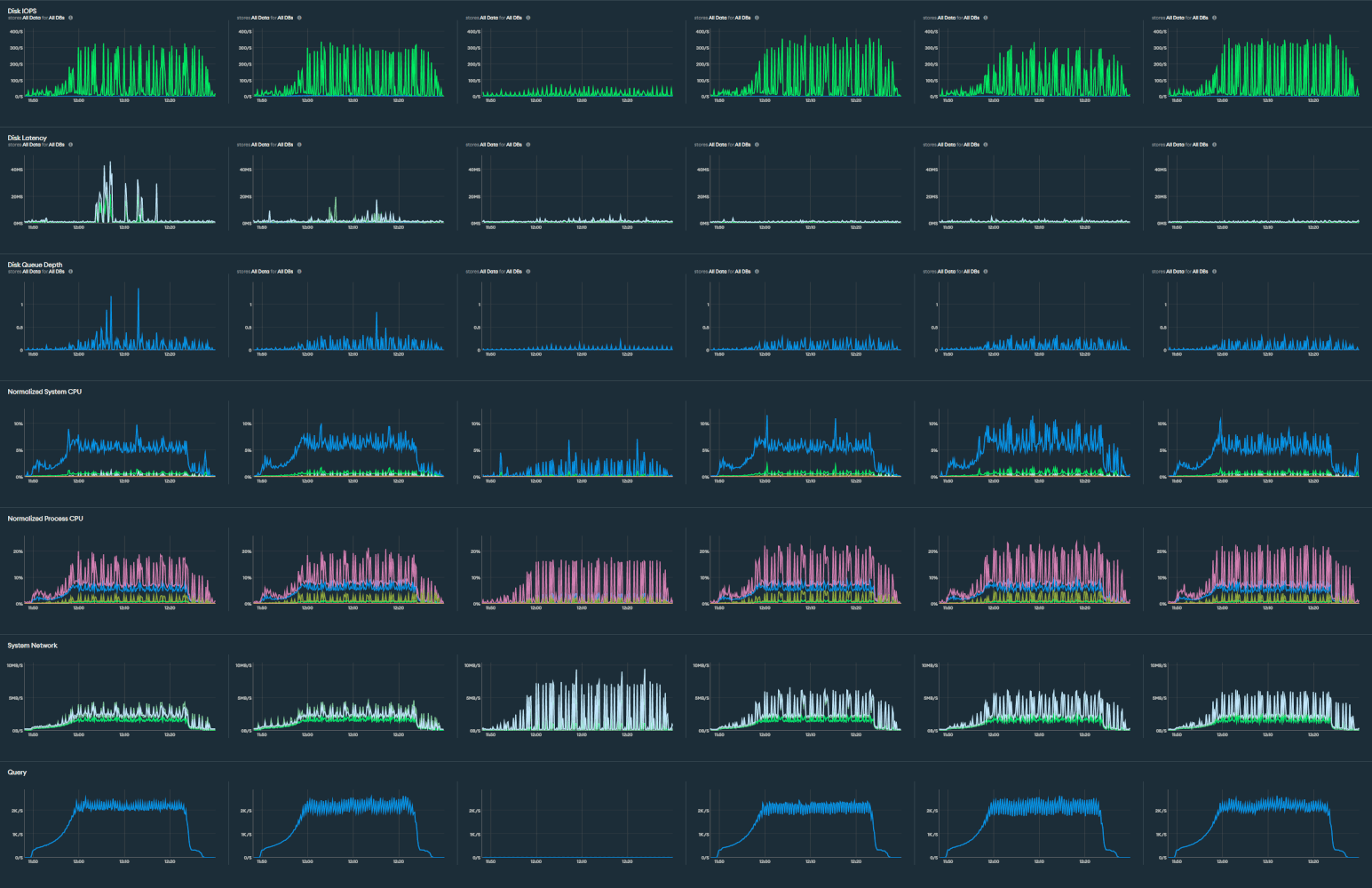This screenshot has width=1372, height=888.
Task: Open the All DBs selector on the first Disk Latency panel
Action: tap(55, 144)
